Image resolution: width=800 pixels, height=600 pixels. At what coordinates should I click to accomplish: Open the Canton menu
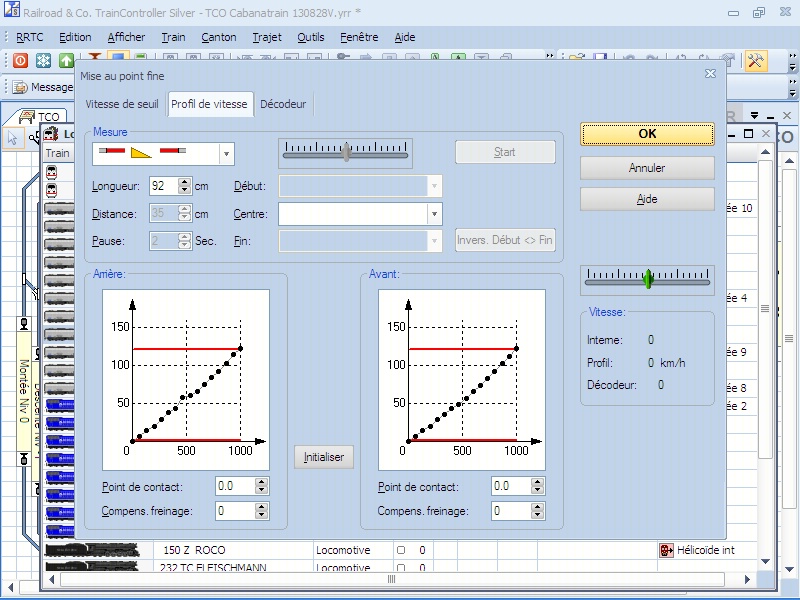tap(219, 37)
